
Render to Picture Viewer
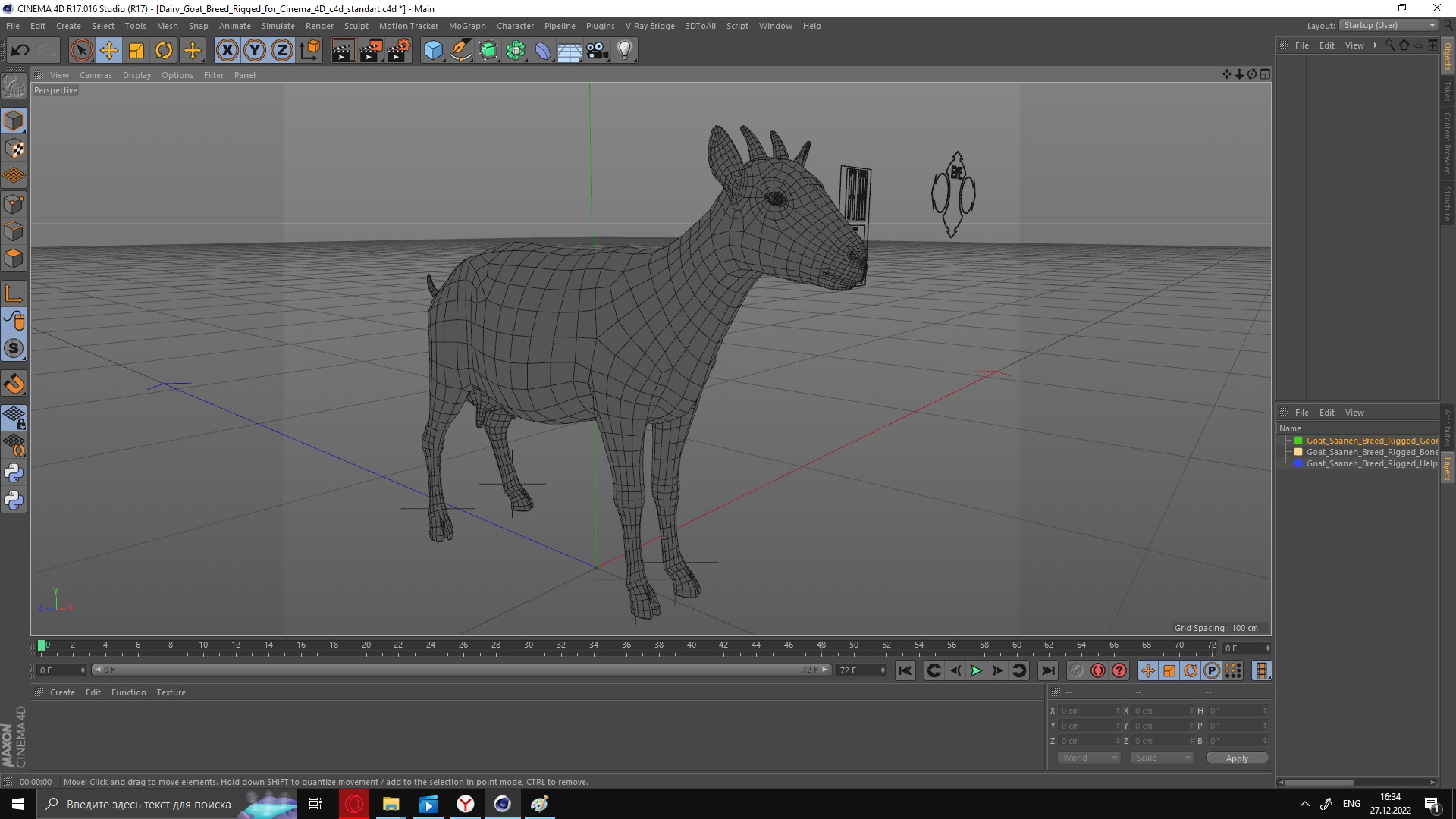(371, 51)
